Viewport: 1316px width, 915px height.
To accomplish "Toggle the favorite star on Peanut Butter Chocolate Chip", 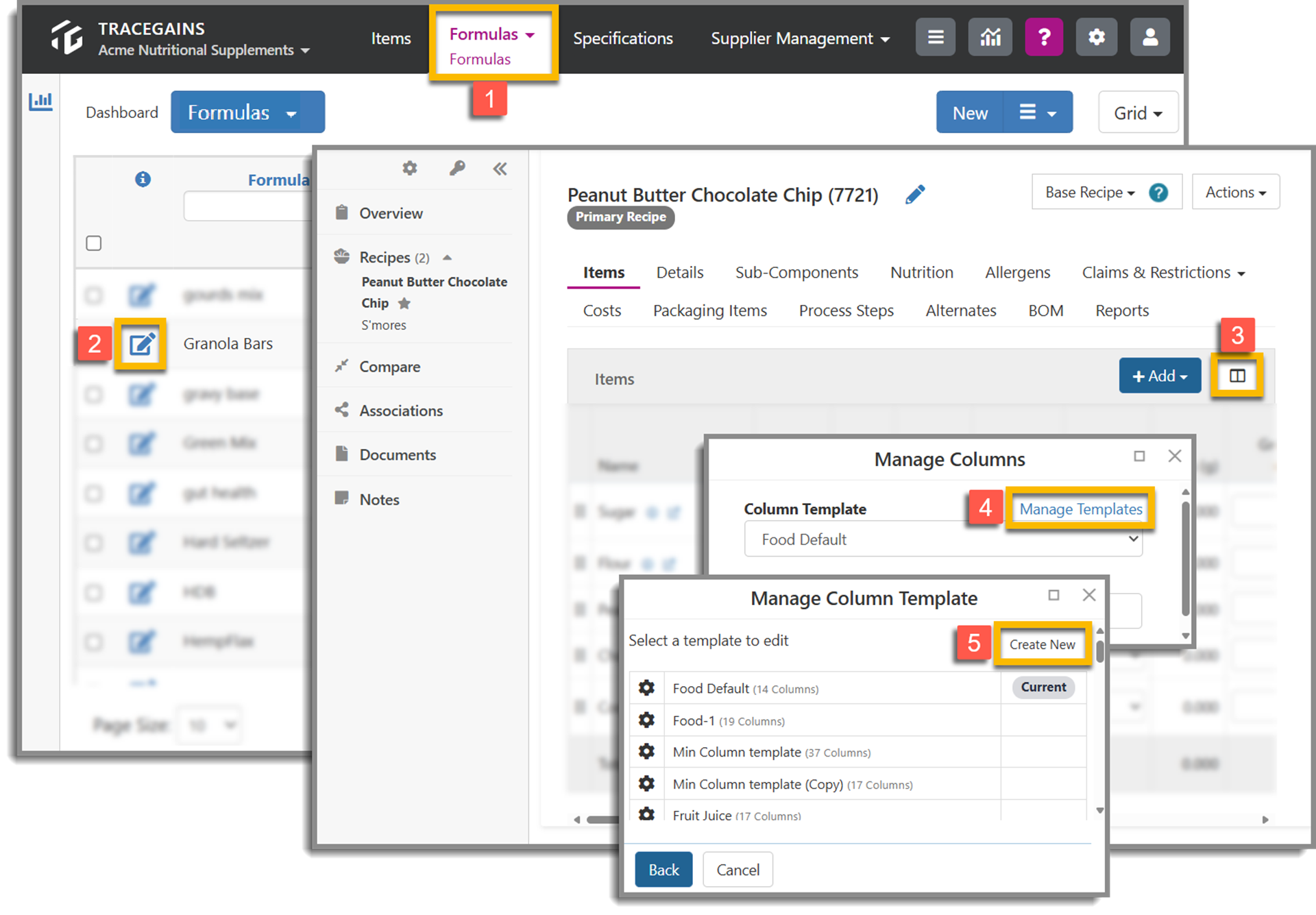I will point(404,304).
